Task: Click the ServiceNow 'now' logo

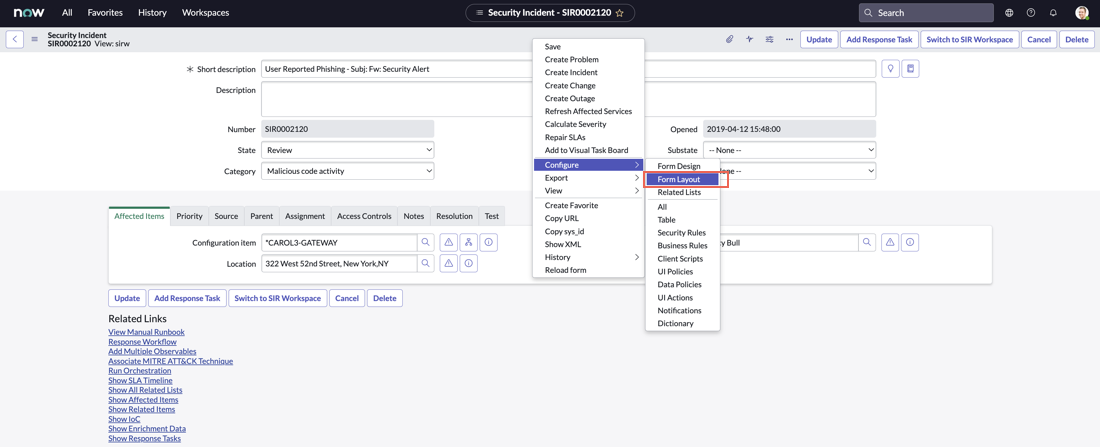Action: 30,13
